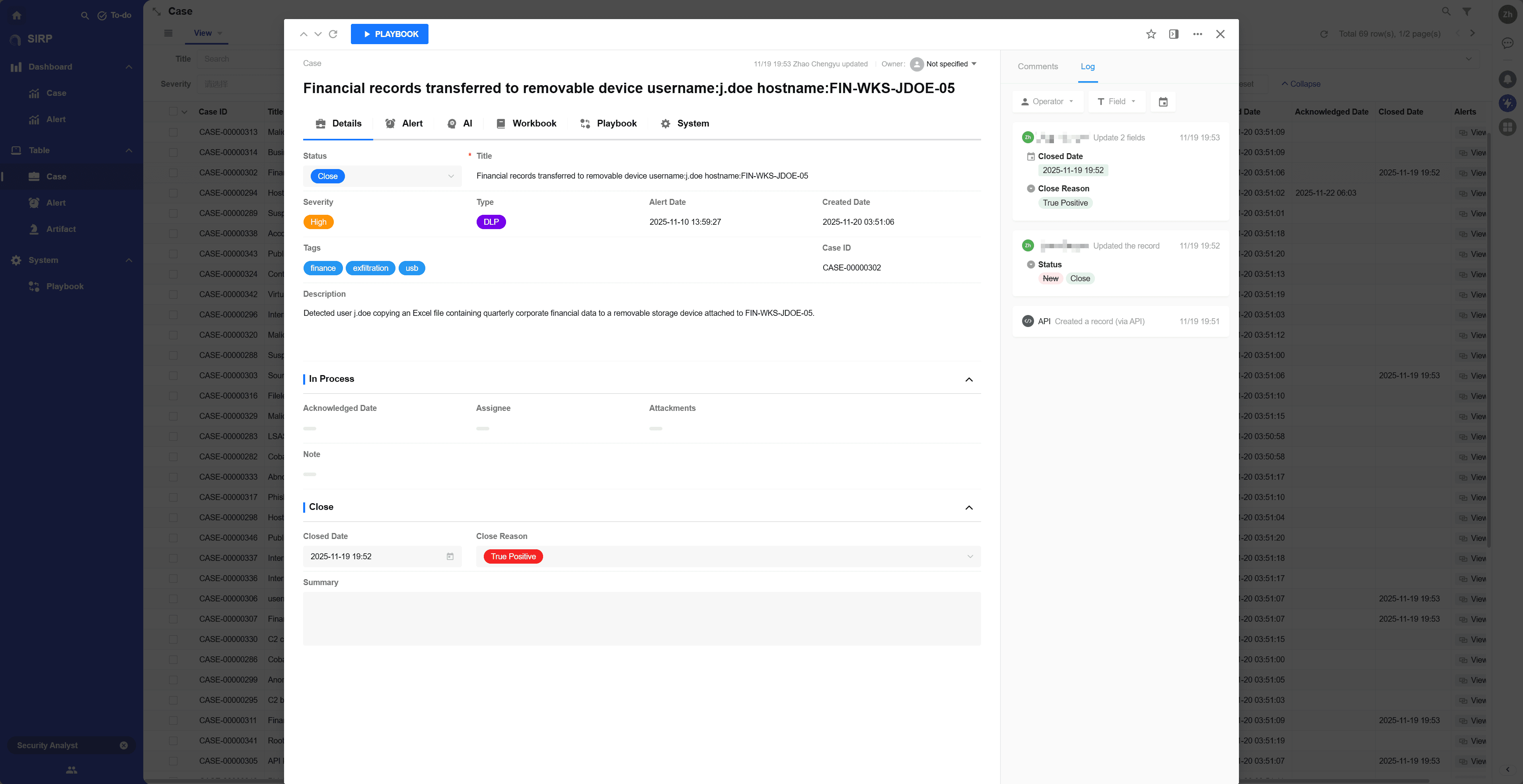The width and height of the screenshot is (1523, 784).
Task: Click the refresh icon beside PLAYBOOK
Action: click(x=333, y=34)
